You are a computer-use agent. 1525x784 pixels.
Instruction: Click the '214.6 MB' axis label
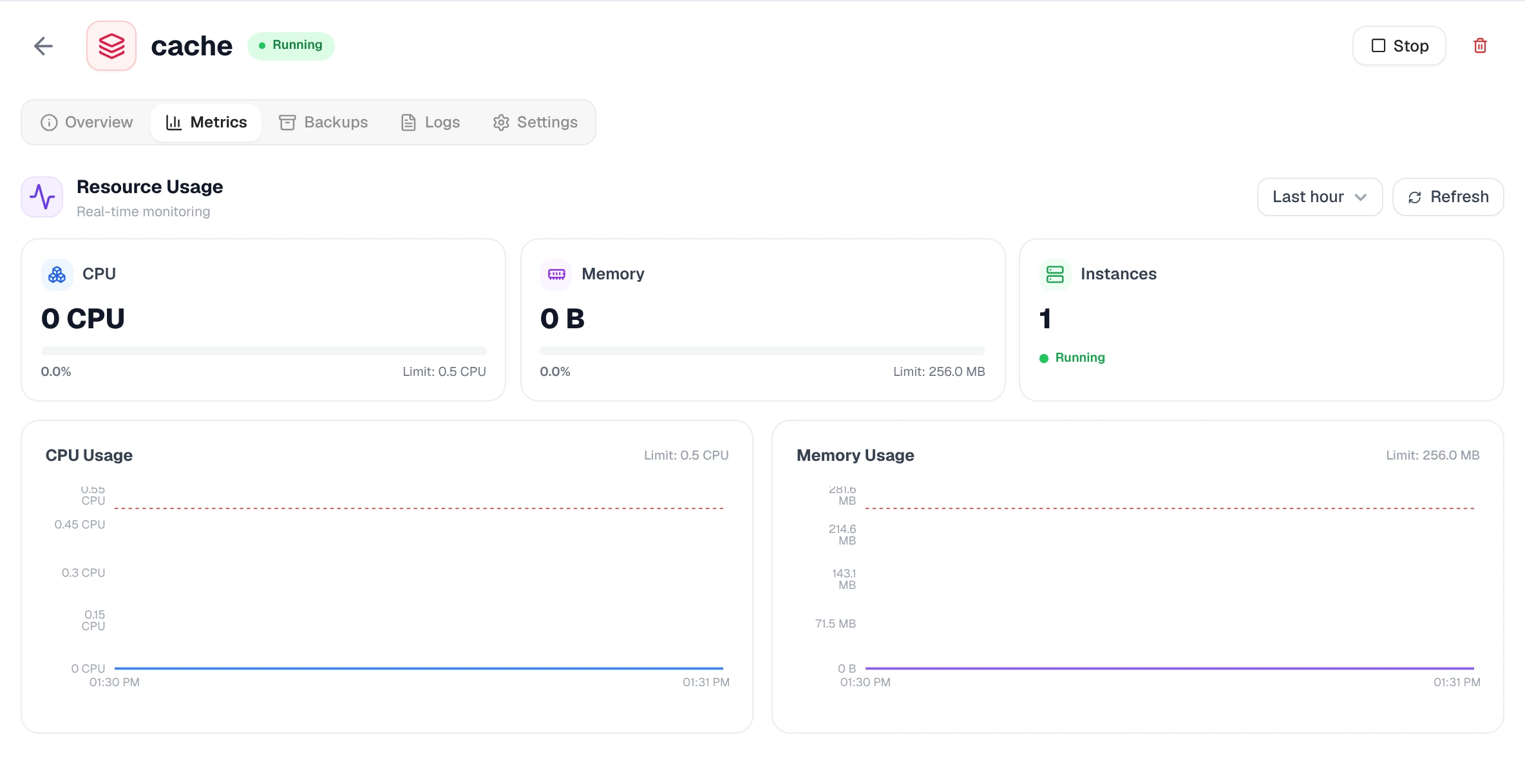pyautogui.click(x=842, y=535)
